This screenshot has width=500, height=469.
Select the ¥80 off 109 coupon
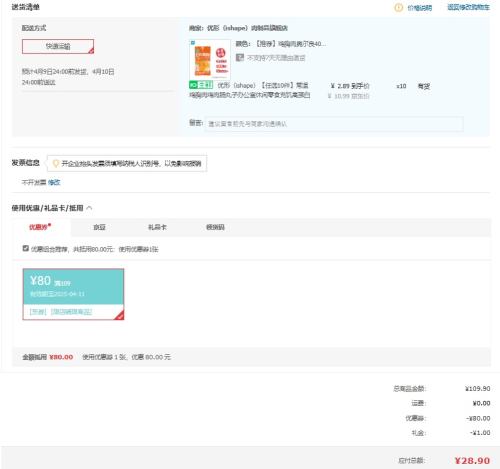click(73, 294)
